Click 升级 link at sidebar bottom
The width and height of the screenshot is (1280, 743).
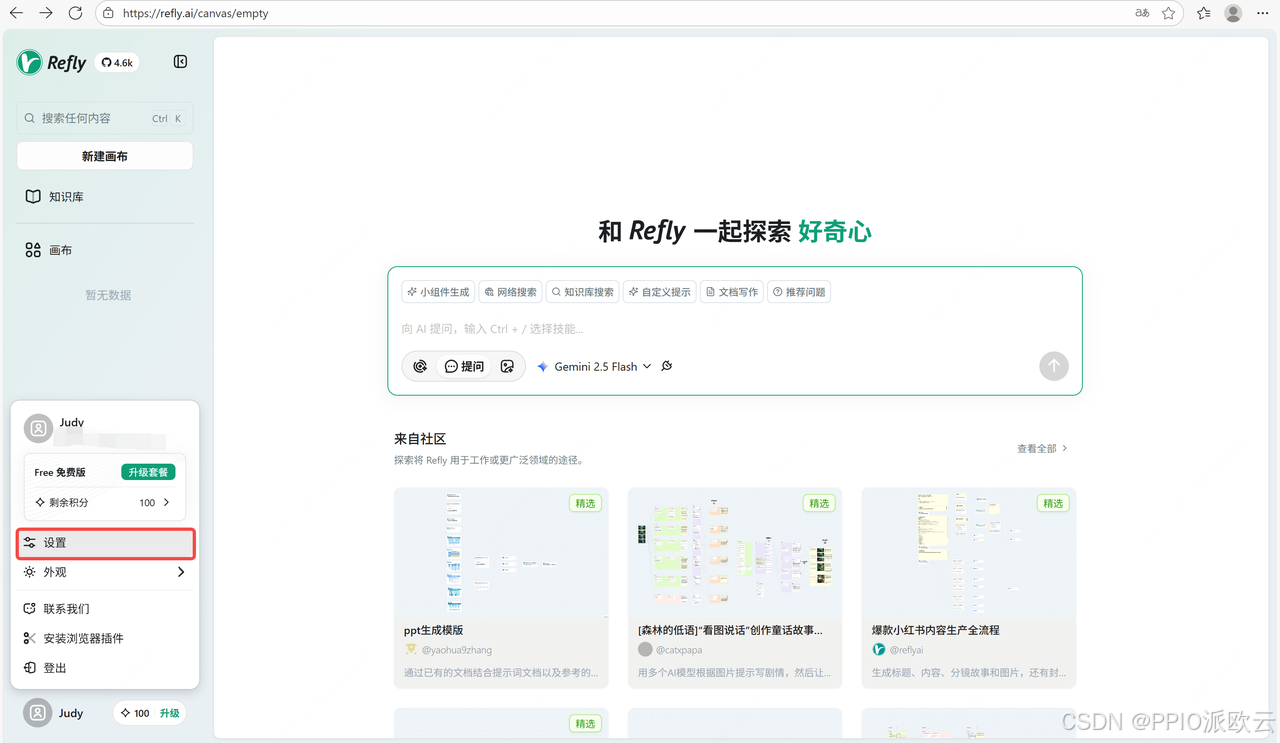tap(169, 713)
